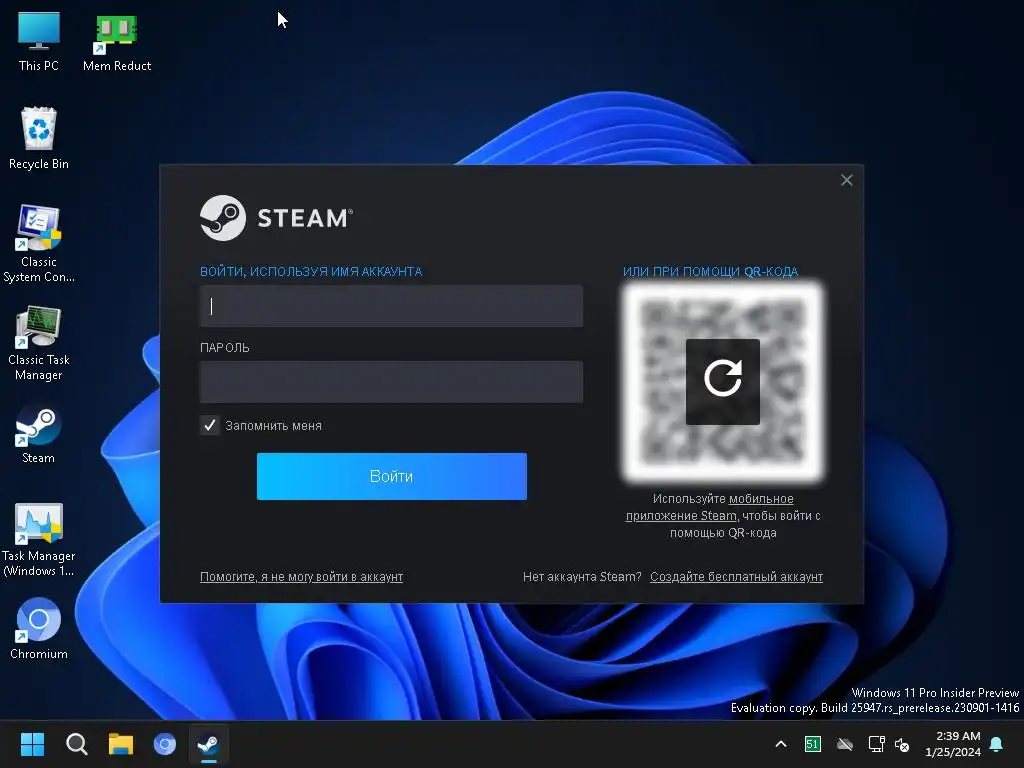Click the green 51 tray icon
The height and width of the screenshot is (768, 1024).
click(x=812, y=744)
